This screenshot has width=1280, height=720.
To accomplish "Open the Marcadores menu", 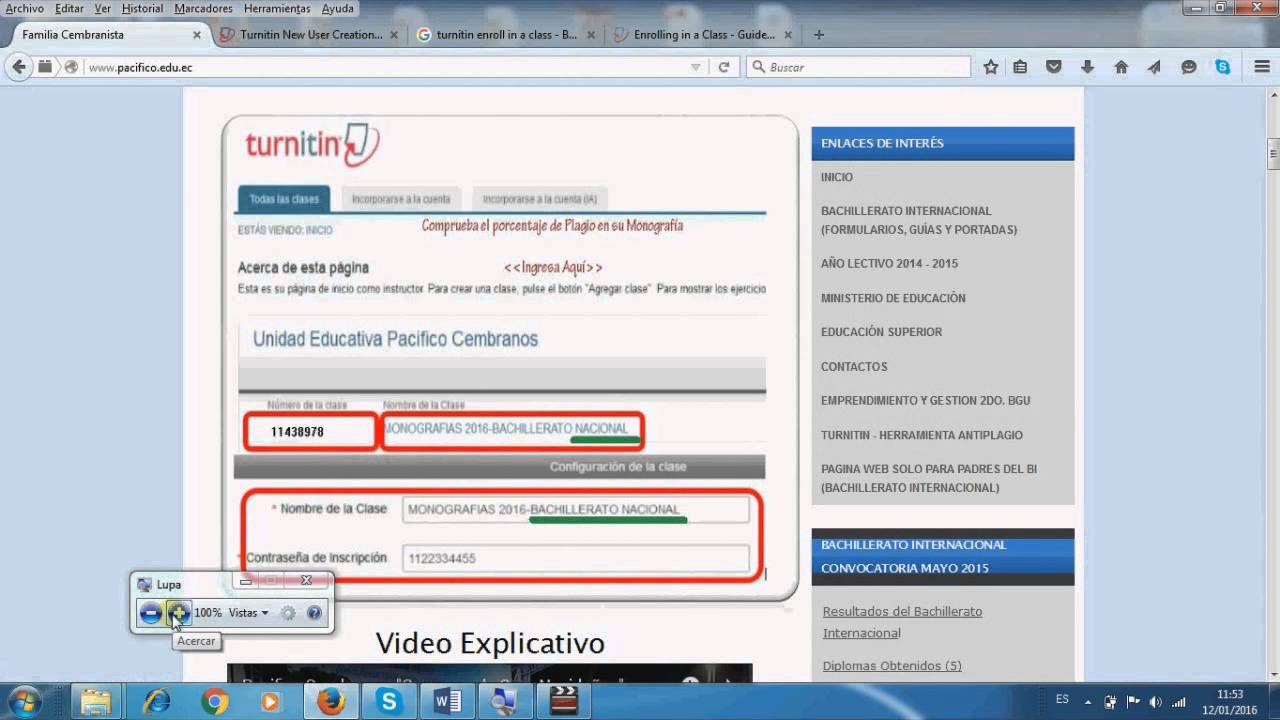I will click(x=203, y=8).
